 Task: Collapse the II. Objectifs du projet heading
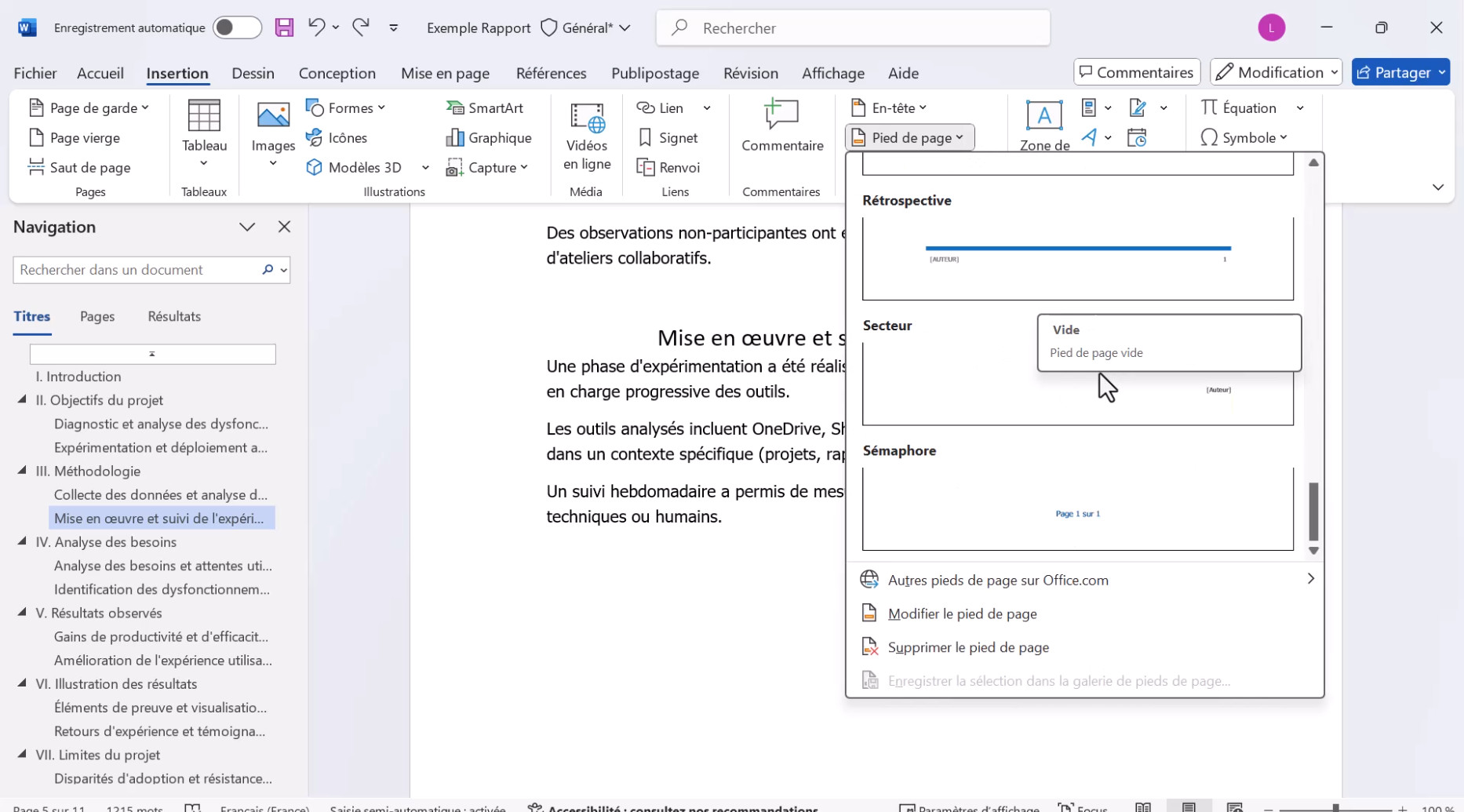[x=22, y=399]
